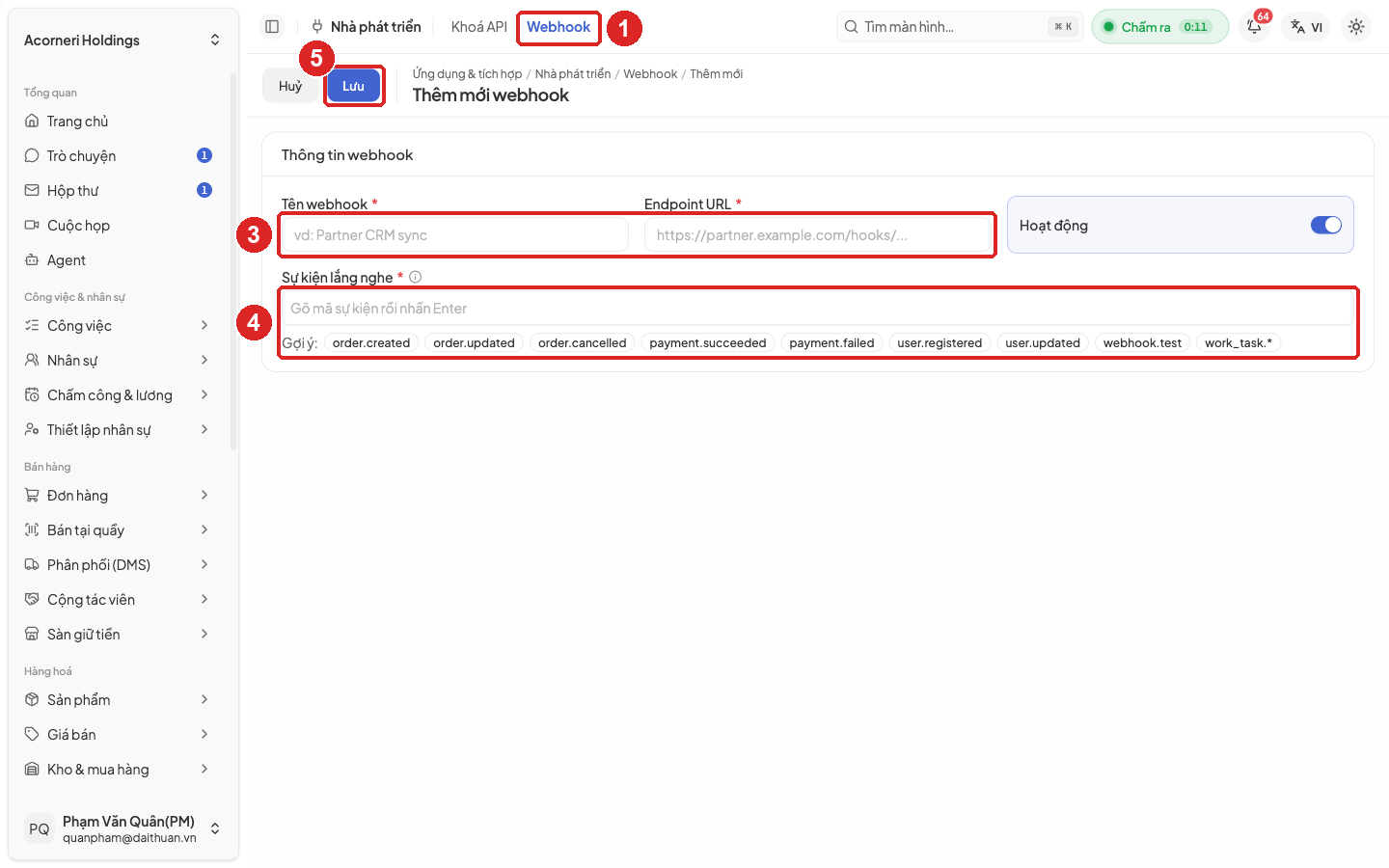
Task: Expand Thiết lập nhân sự section
Action: tap(118, 430)
